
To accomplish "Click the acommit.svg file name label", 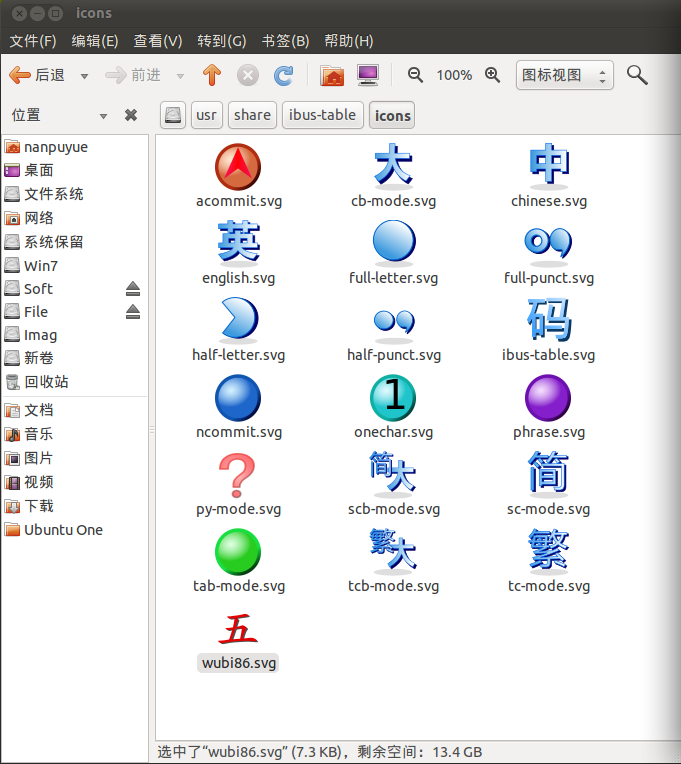I will pyautogui.click(x=239, y=201).
